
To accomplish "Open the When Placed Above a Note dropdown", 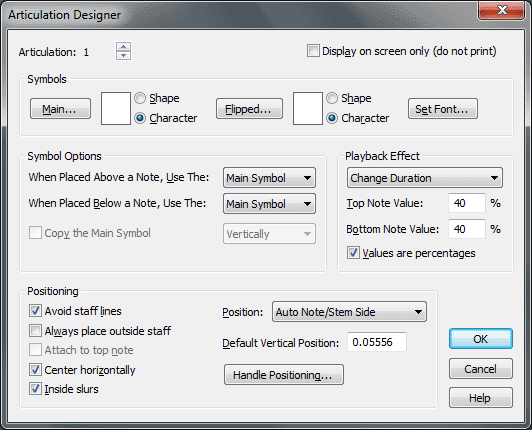I will (269, 177).
